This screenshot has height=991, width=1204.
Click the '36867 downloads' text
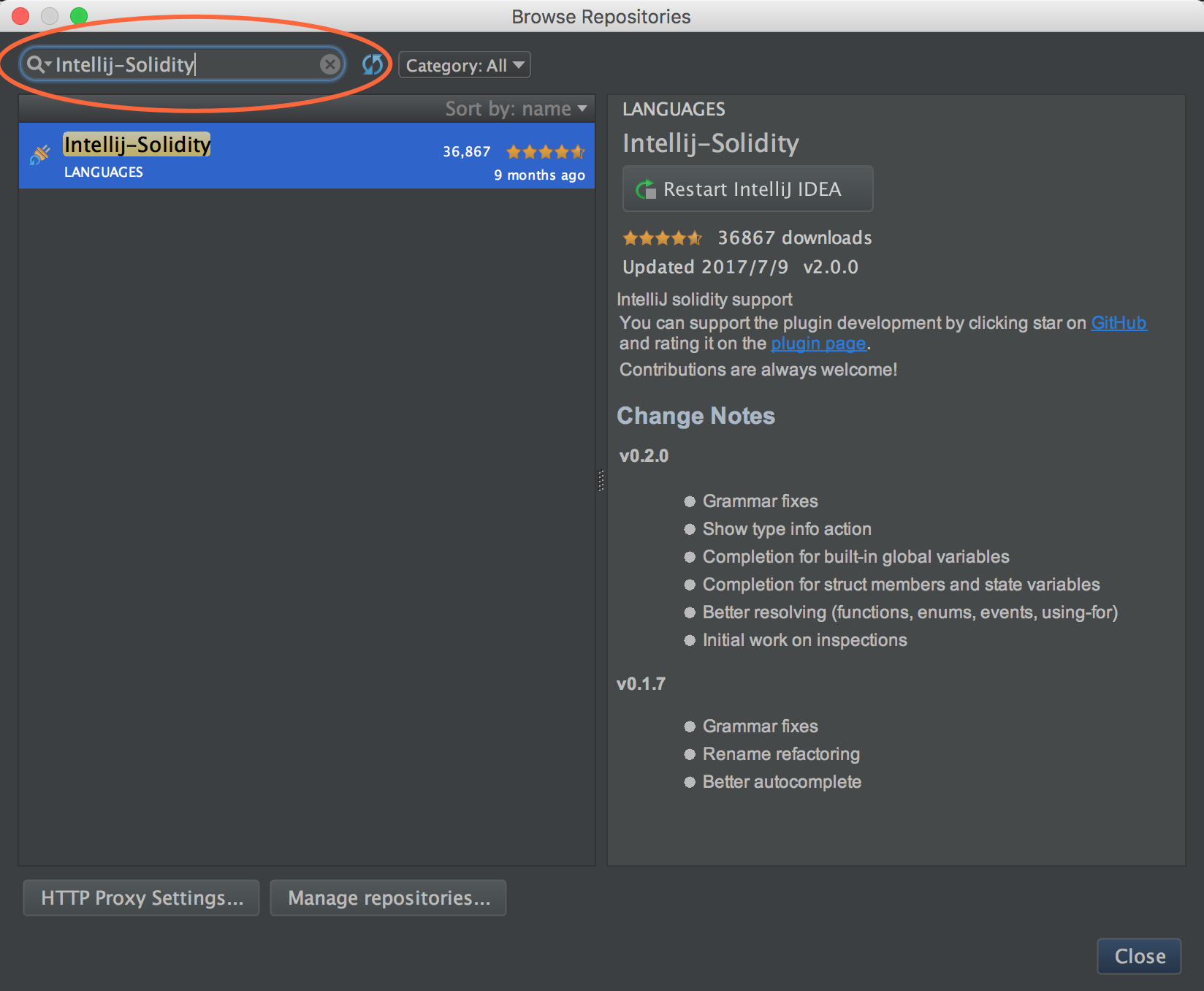click(x=795, y=238)
